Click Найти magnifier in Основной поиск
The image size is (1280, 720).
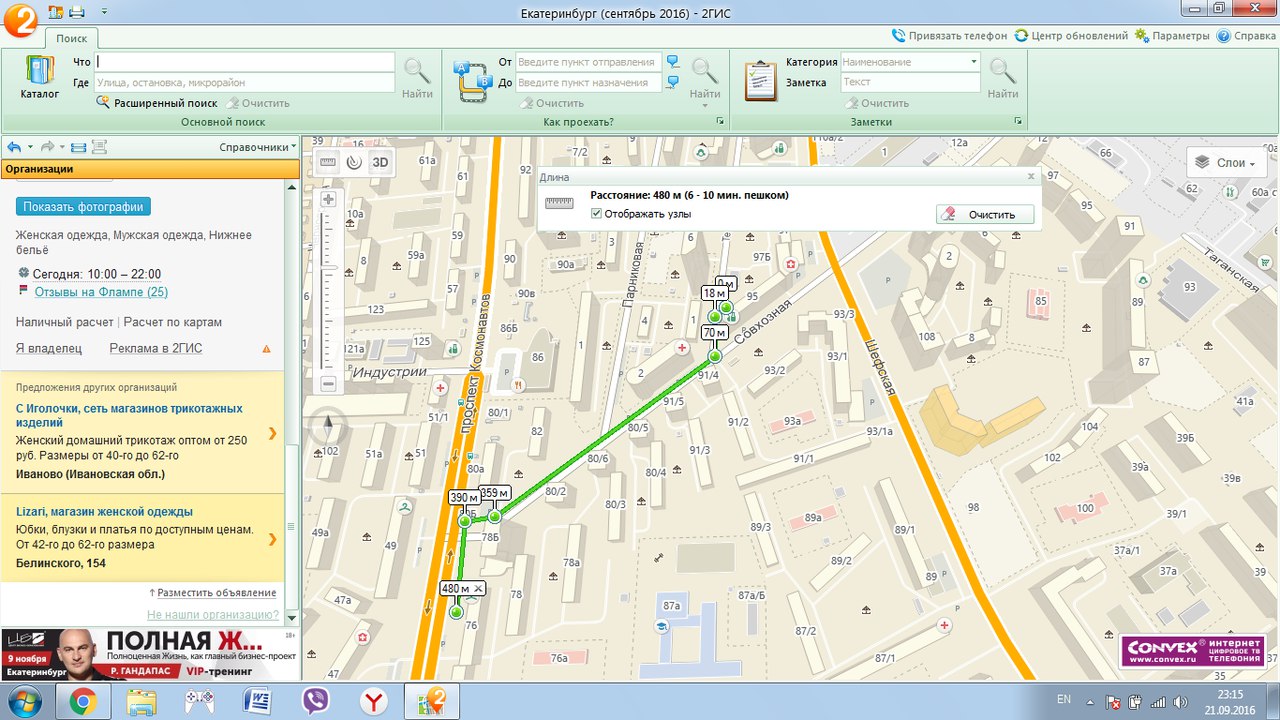click(x=417, y=78)
